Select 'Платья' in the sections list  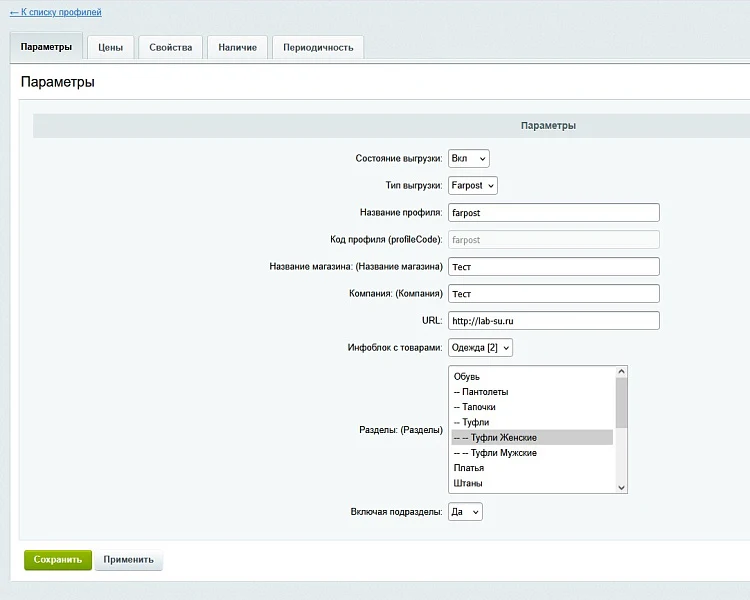pyautogui.click(x=532, y=468)
